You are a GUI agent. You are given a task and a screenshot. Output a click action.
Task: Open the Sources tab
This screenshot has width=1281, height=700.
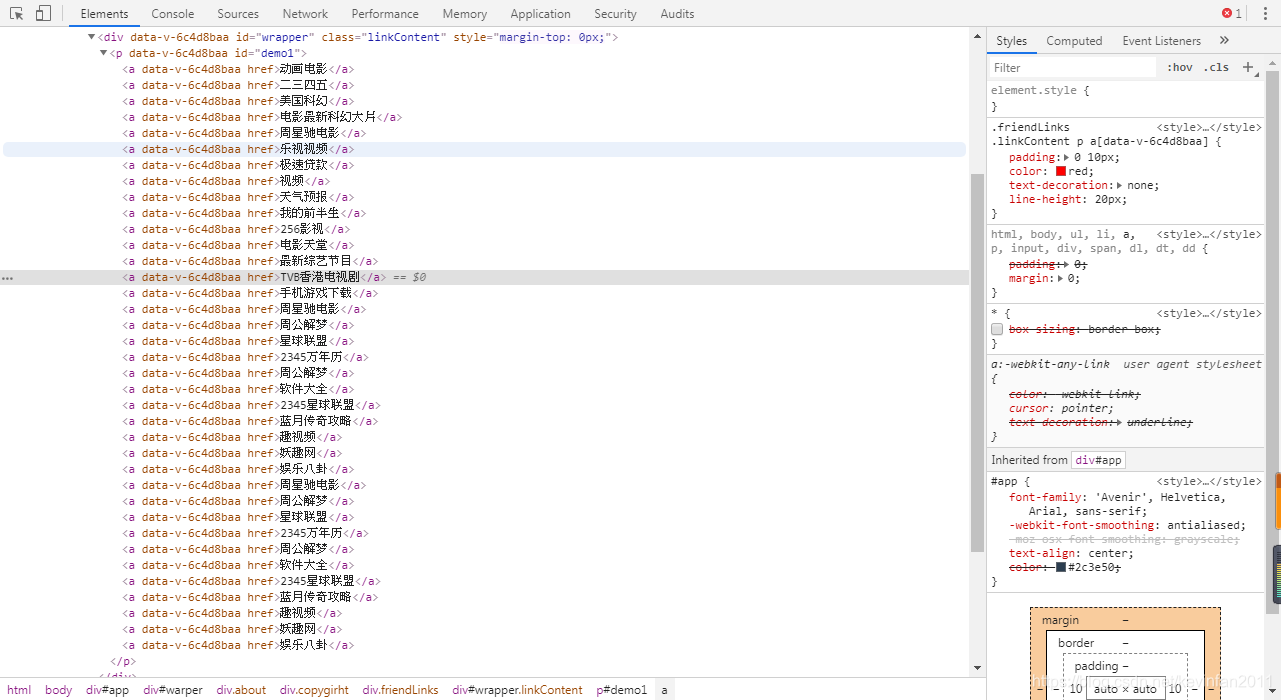point(238,14)
